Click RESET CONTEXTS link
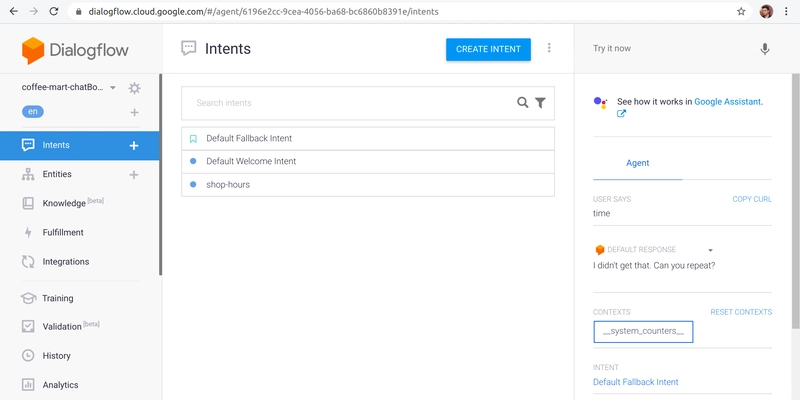The image size is (800, 400). [741, 312]
